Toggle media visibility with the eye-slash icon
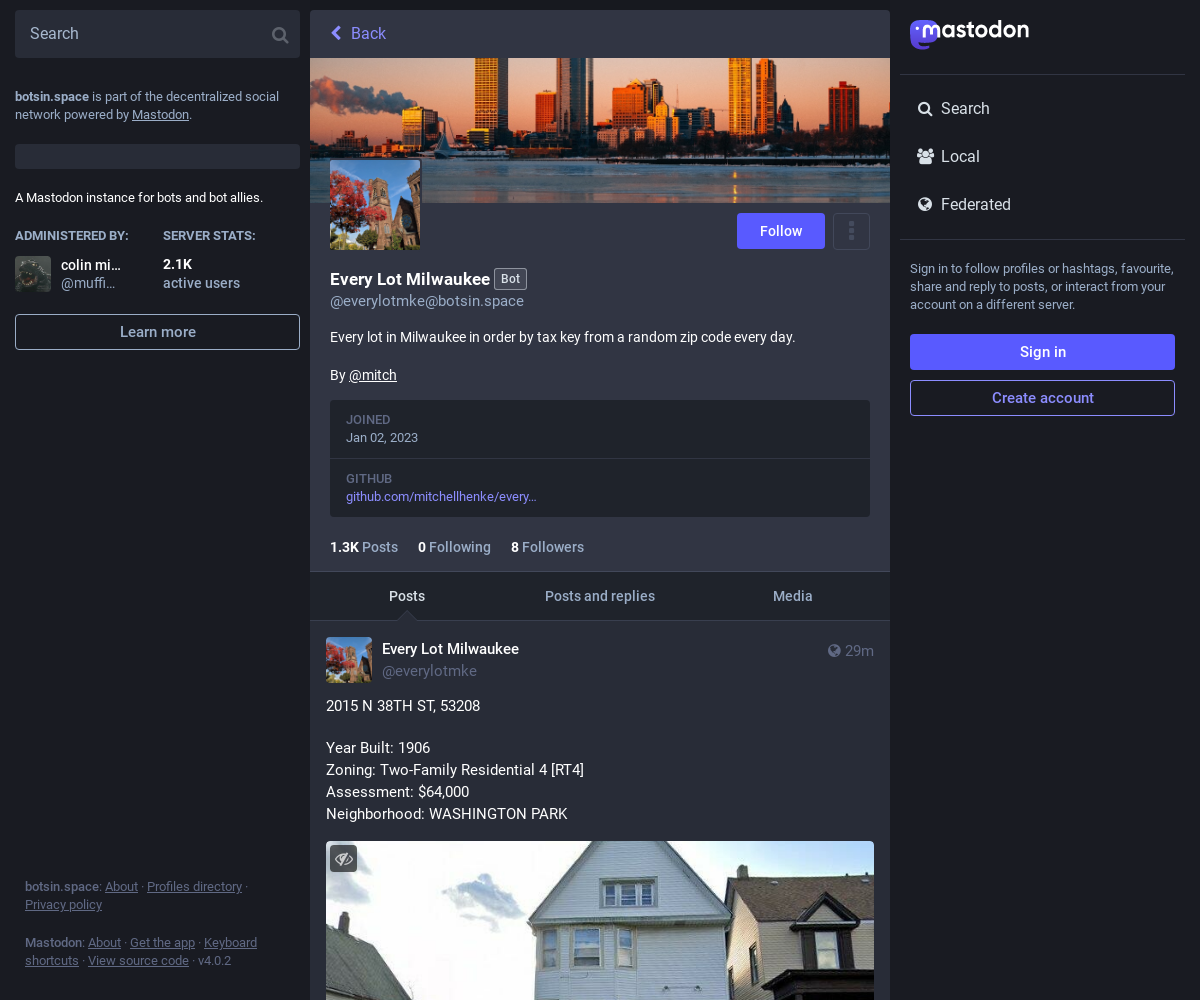This screenshot has width=1200, height=1000. [343, 858]
